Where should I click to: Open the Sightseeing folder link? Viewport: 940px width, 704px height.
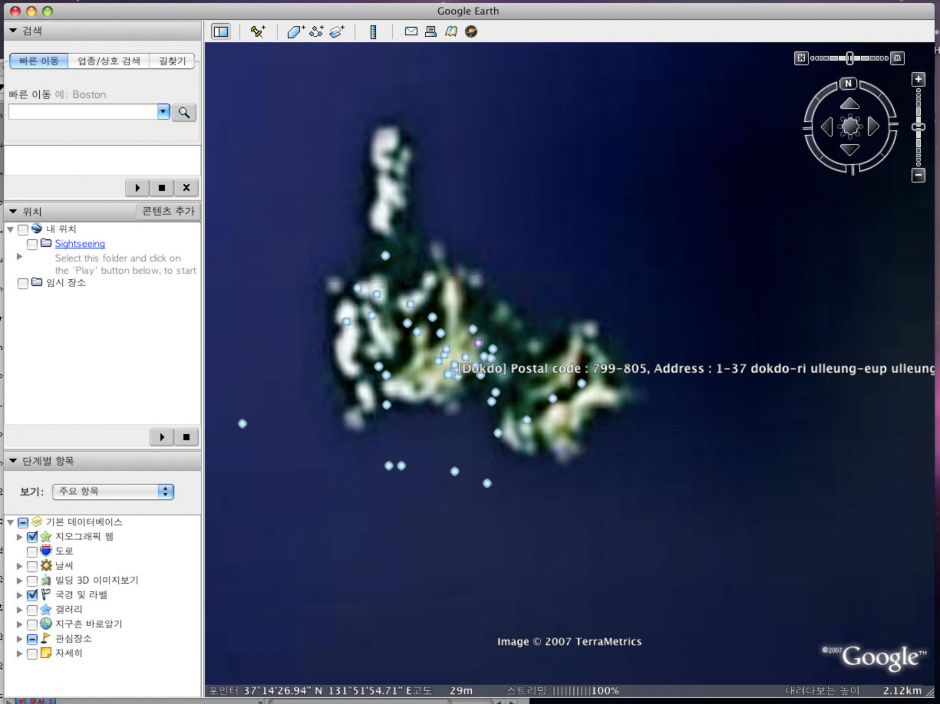80,243
